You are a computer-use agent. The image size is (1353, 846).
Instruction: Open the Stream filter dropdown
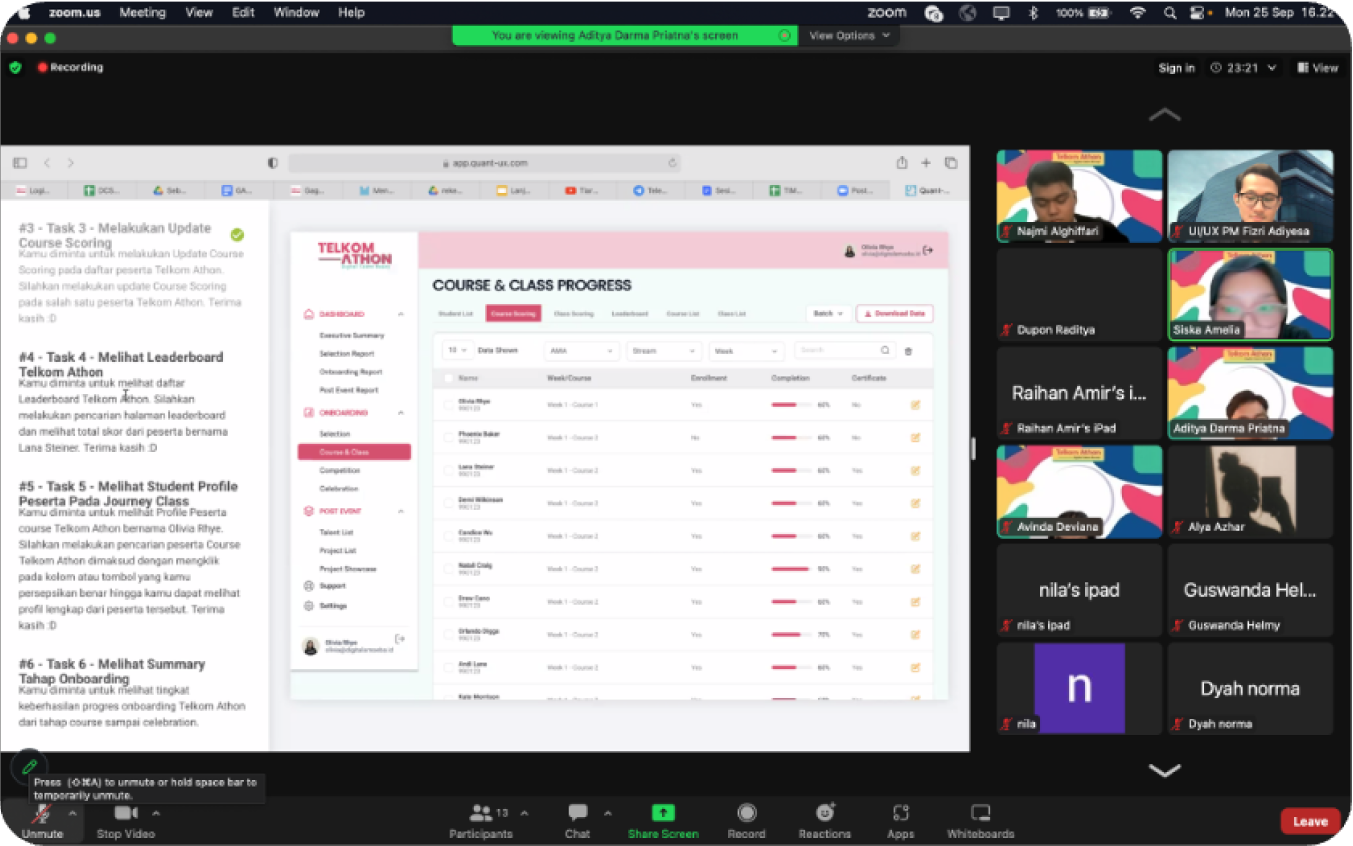tap(664, 351)
